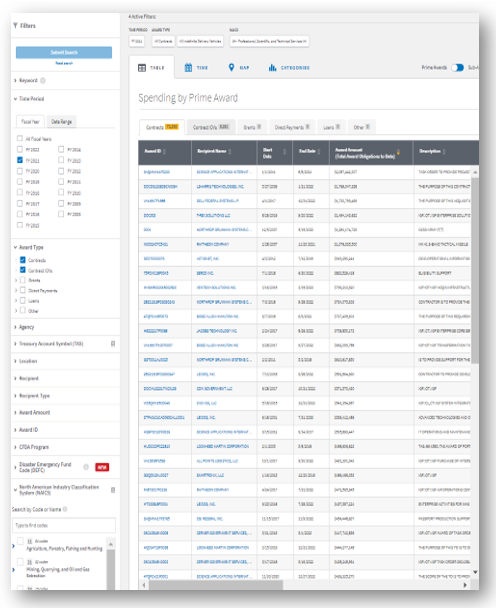496x608 pixels.
Task: Check the Loans award type checkbox
Action: click(23, 300)
